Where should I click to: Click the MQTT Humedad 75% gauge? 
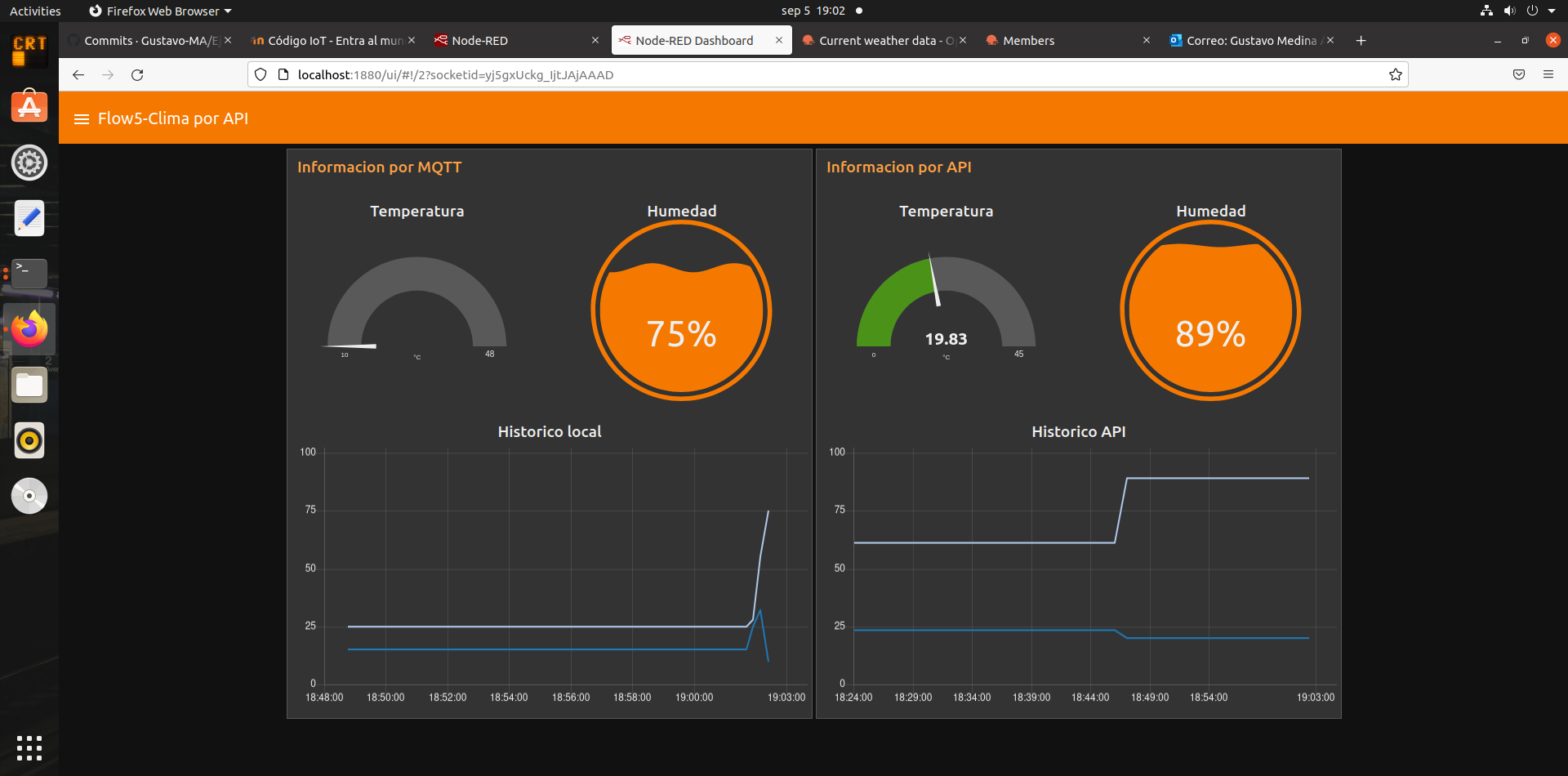682,310
